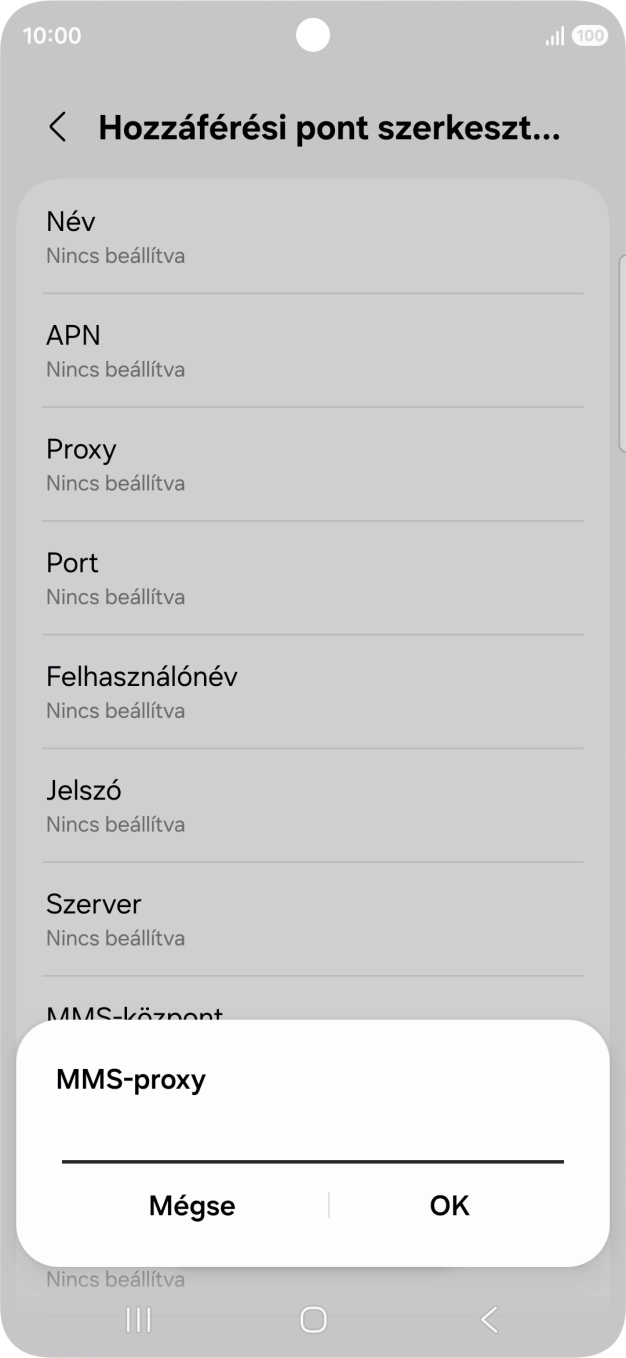Tap the back arrow in the header
The height and width of the screenshot is (1358, 626).
(57, 127)
